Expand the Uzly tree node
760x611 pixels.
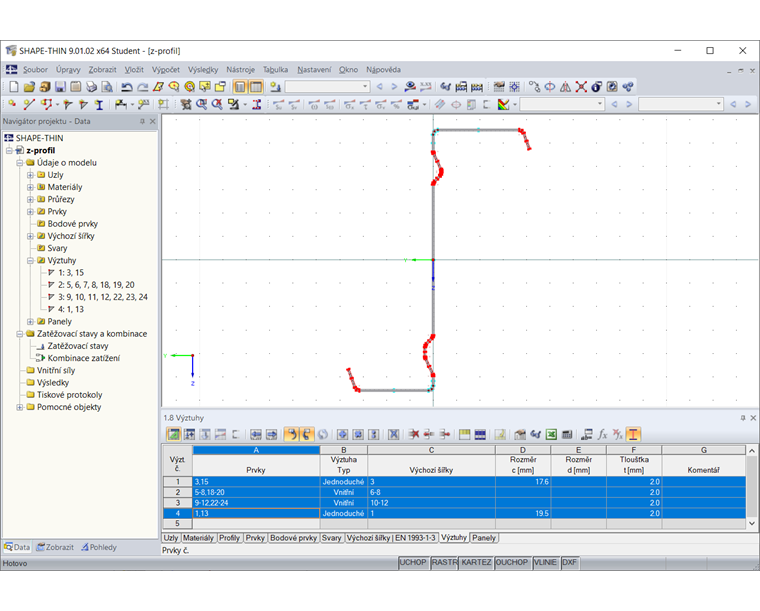click(30, 175)
